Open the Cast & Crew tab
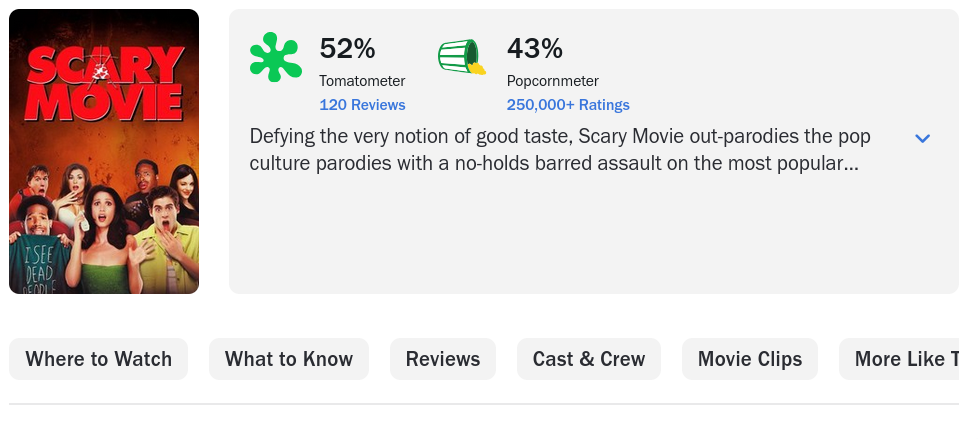The width and height of the screenshot is (978, 439). [589, 359]
